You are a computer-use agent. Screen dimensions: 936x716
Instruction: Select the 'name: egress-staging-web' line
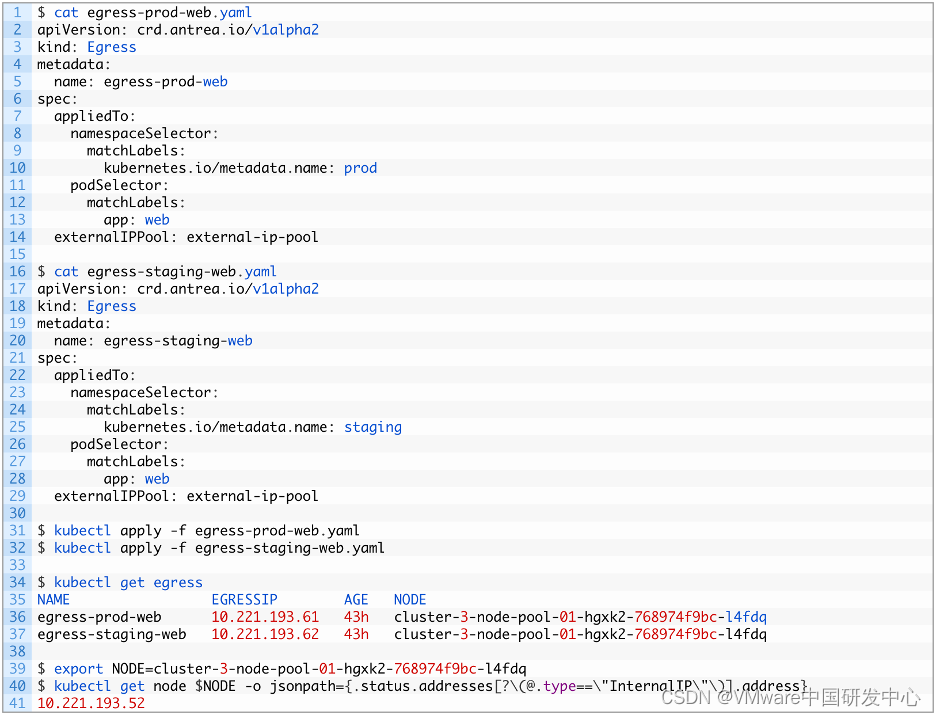(153, 341)
